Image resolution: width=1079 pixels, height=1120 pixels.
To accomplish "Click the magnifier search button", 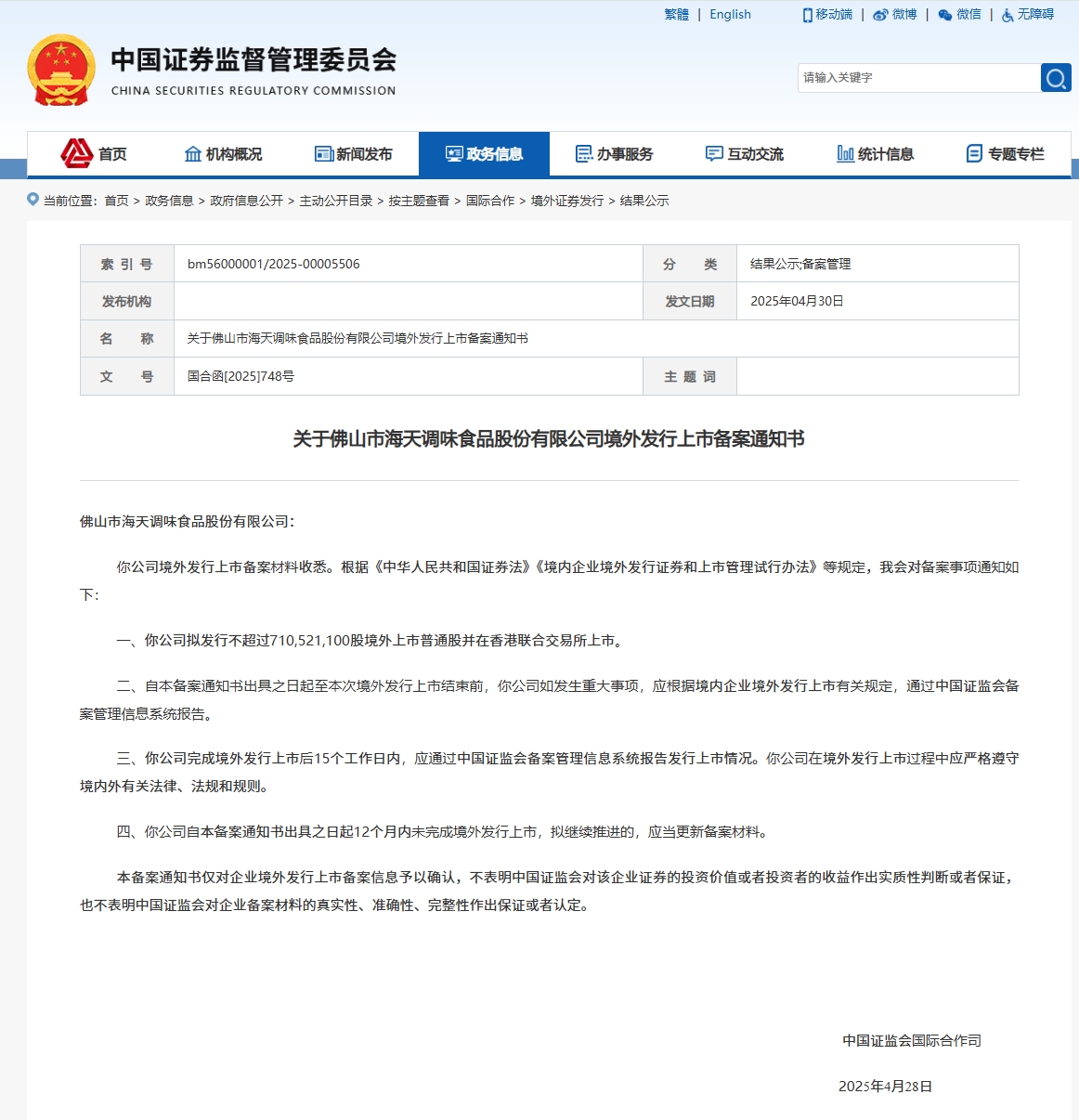I will point(1056,78).
